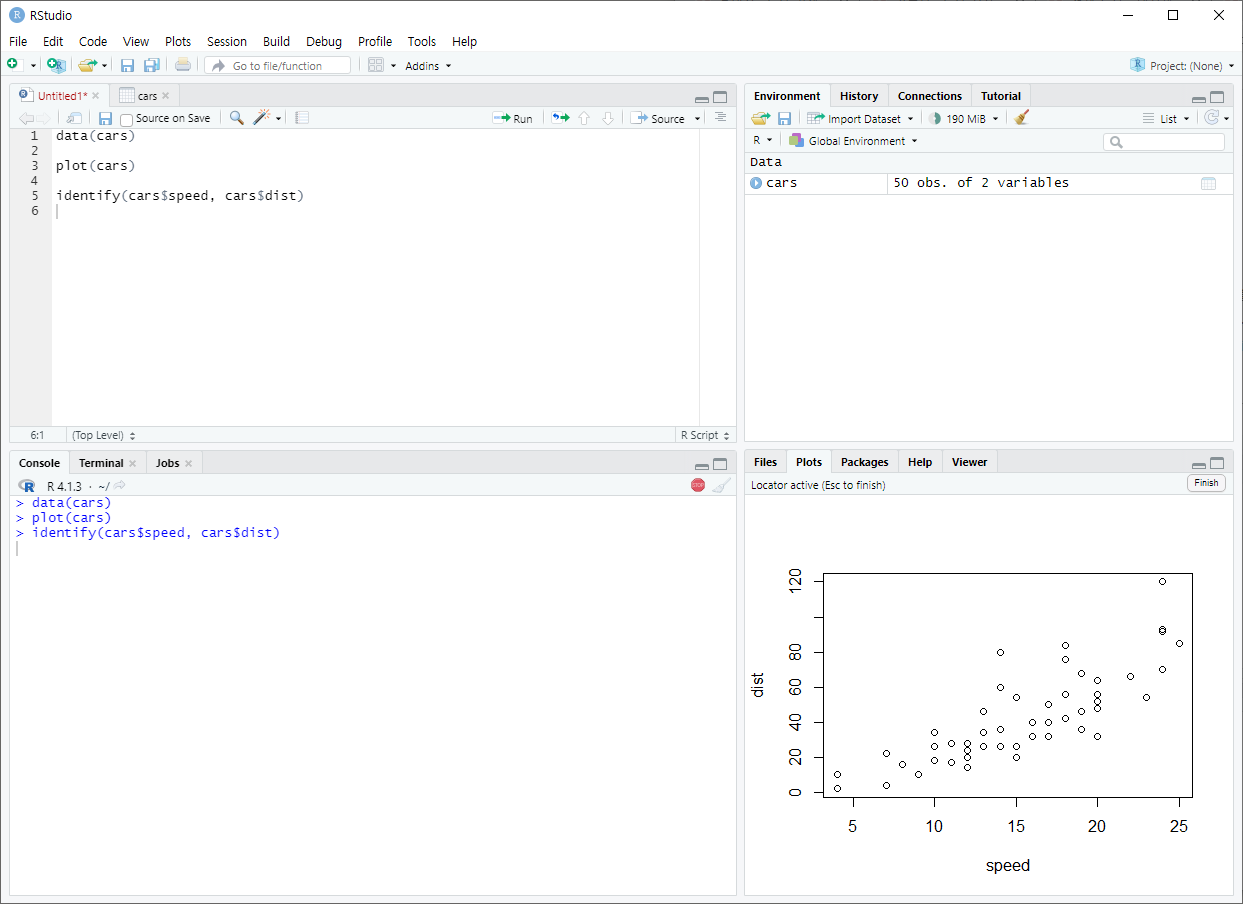Viewport: 1243px width, 904px height.
Task: Open working directory arrow in console
Action: 120,486
